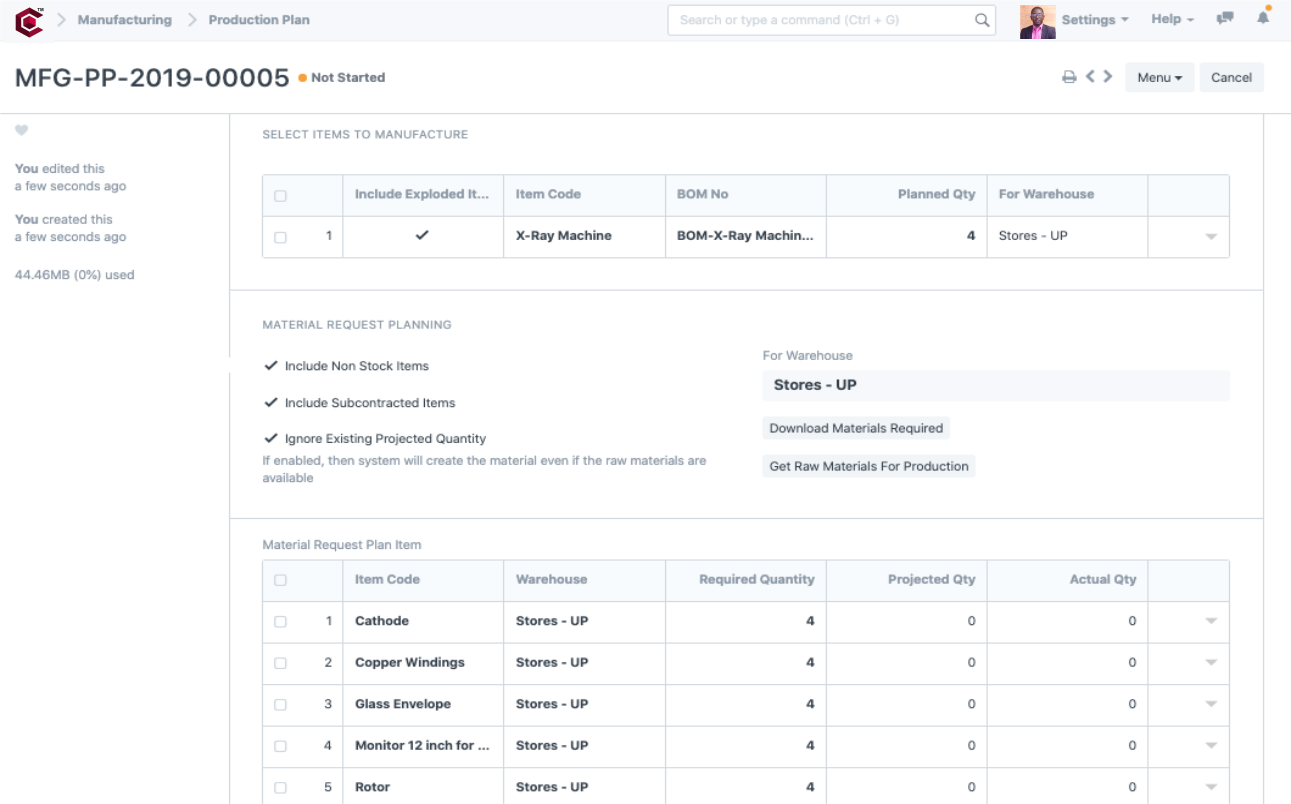The height and width of the screenshot is (804, 1291).
Task: Tick the Cathode row checkbox
Action: click(x=280, y=621)
